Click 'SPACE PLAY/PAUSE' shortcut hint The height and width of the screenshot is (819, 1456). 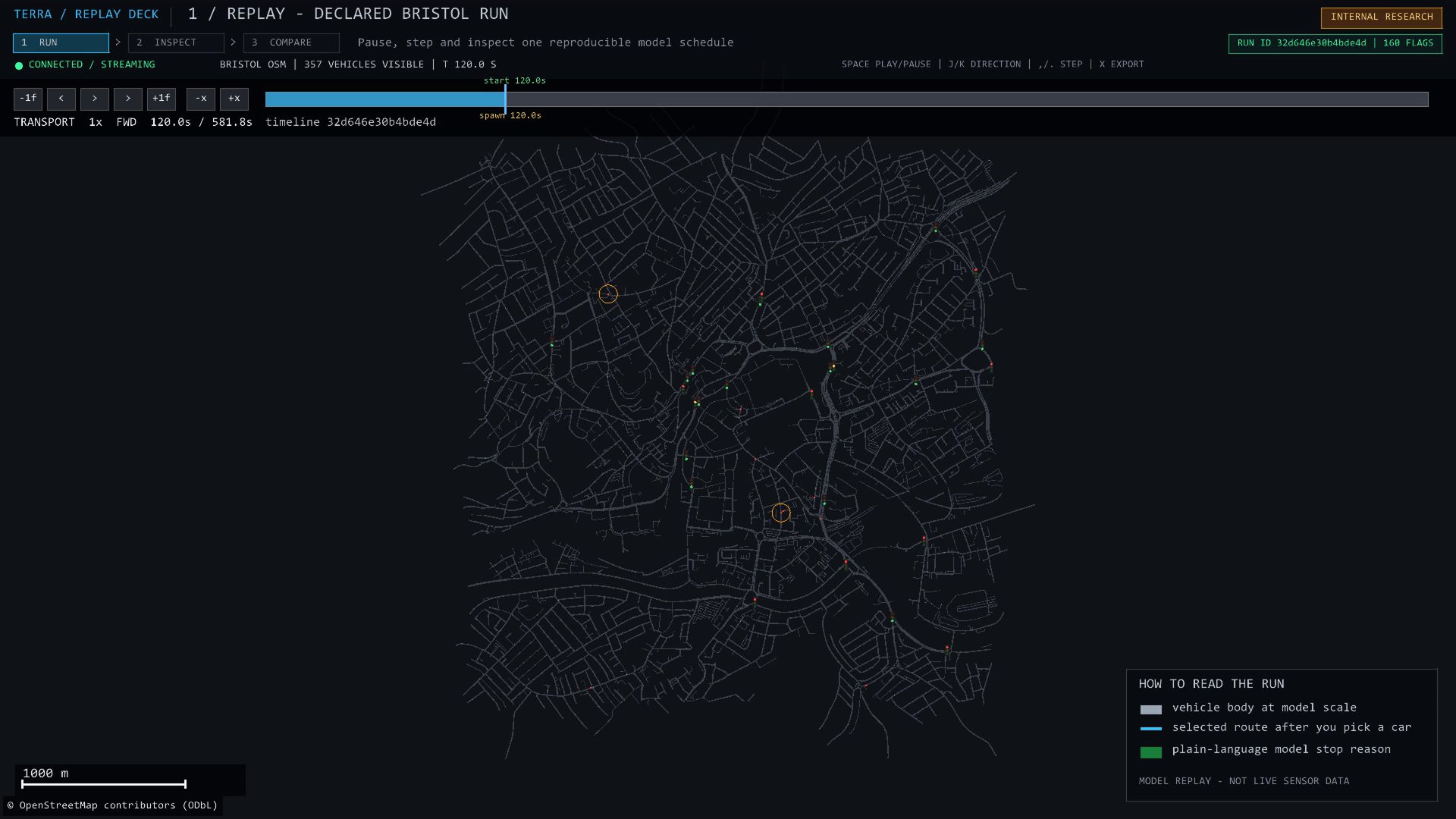pyautogui.click(x=886, y=64)
